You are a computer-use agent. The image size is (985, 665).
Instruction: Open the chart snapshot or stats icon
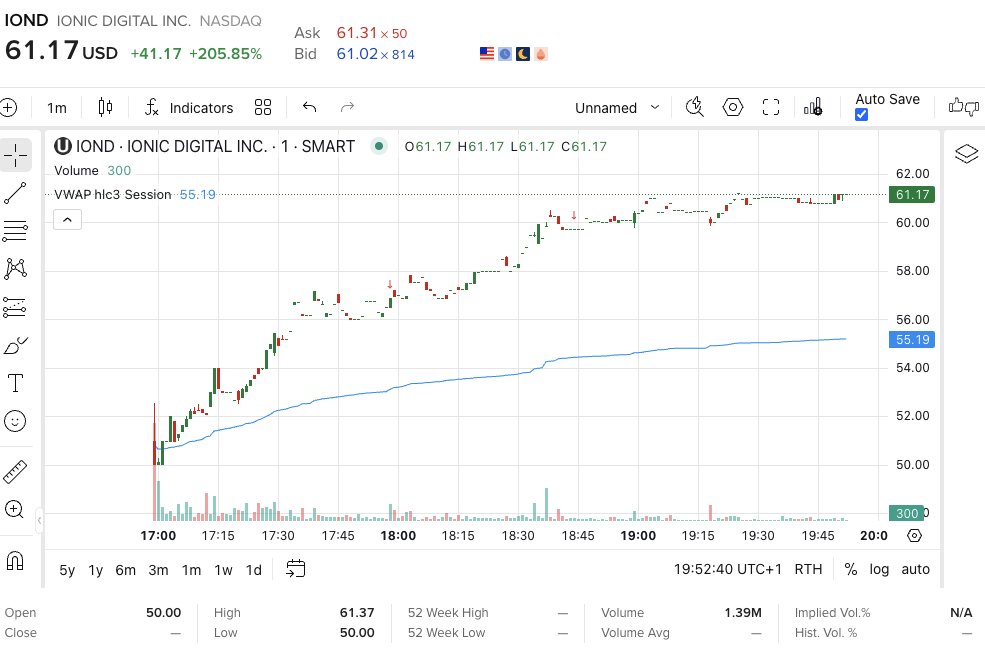coord(814,107)
